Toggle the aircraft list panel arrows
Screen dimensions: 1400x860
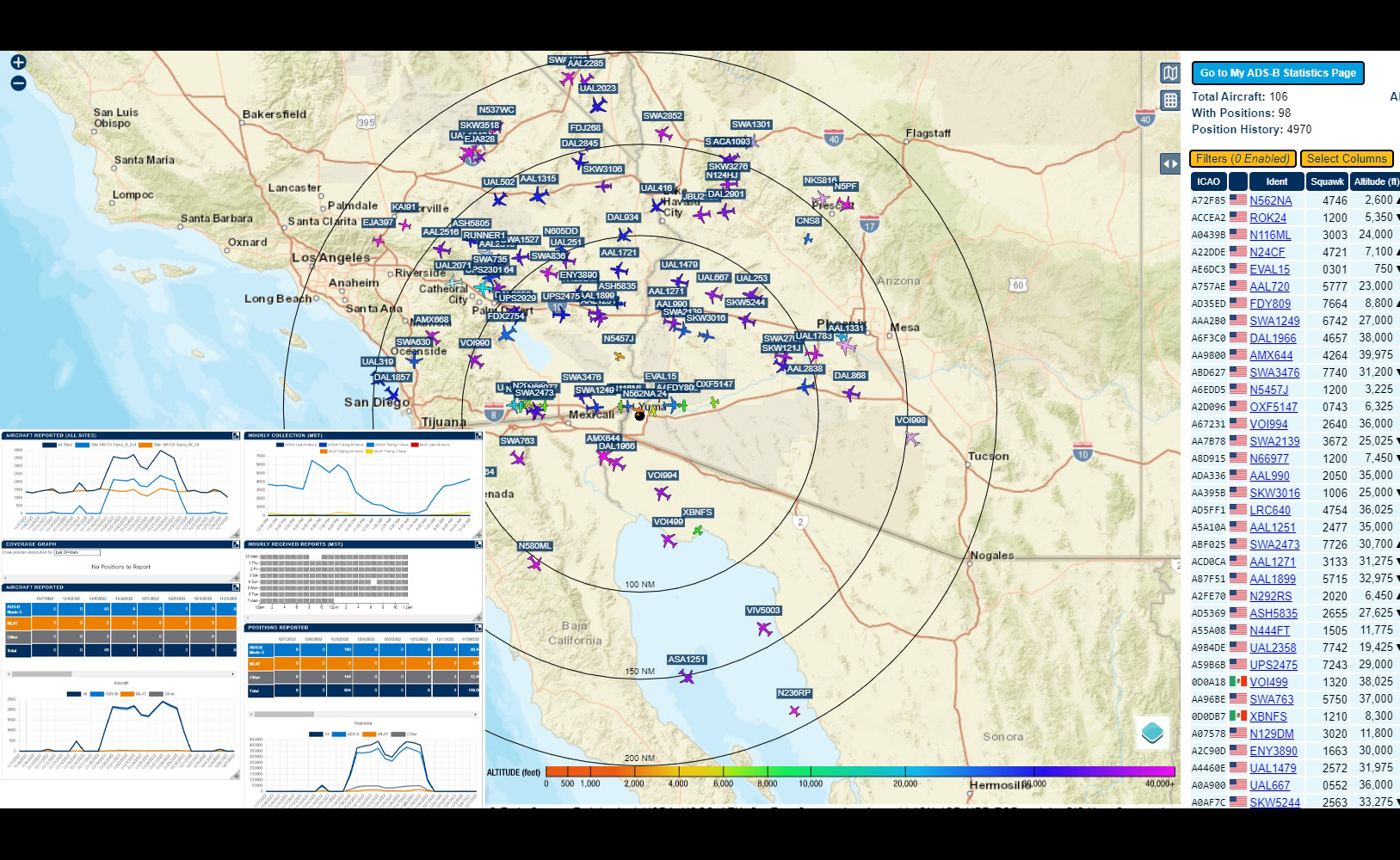point(1170,163)
